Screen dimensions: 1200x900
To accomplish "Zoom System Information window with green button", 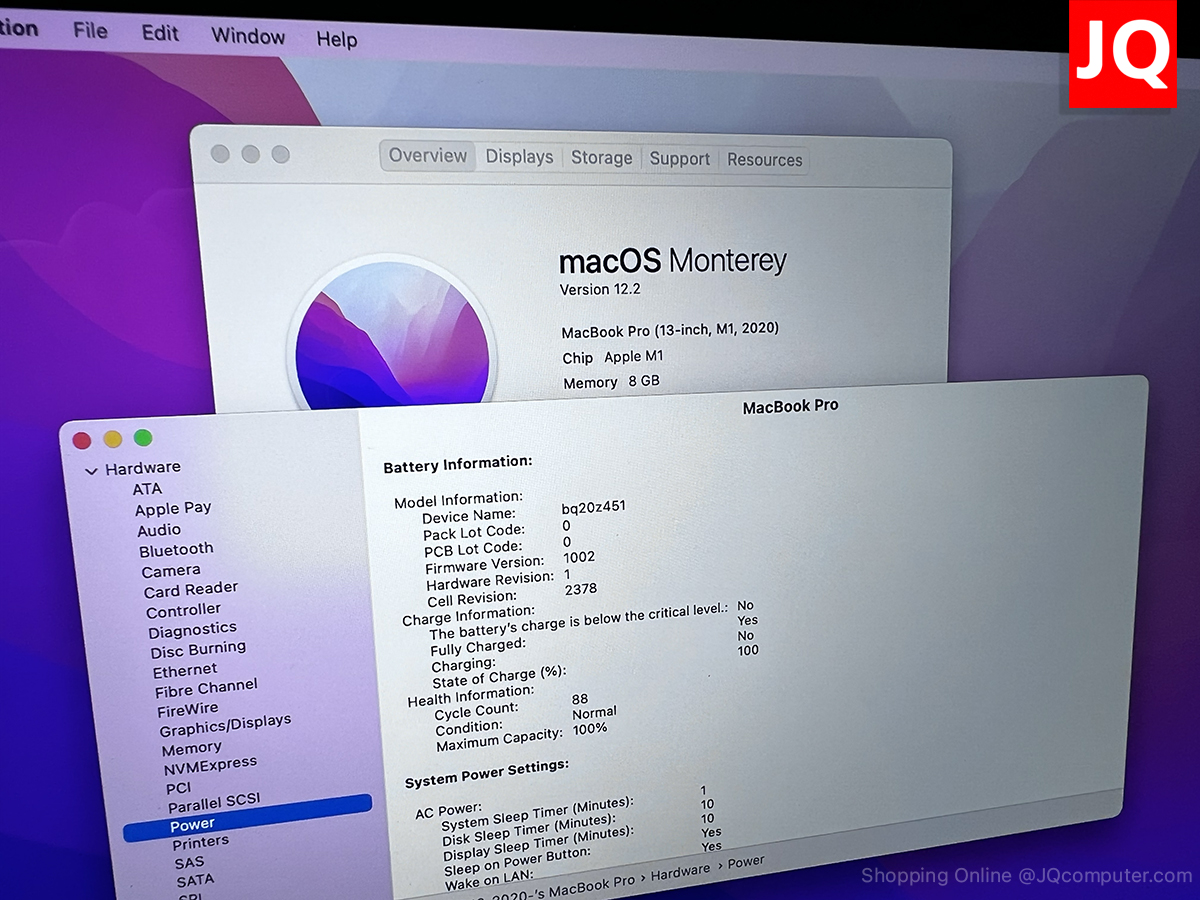I will (x=143, y=437).
